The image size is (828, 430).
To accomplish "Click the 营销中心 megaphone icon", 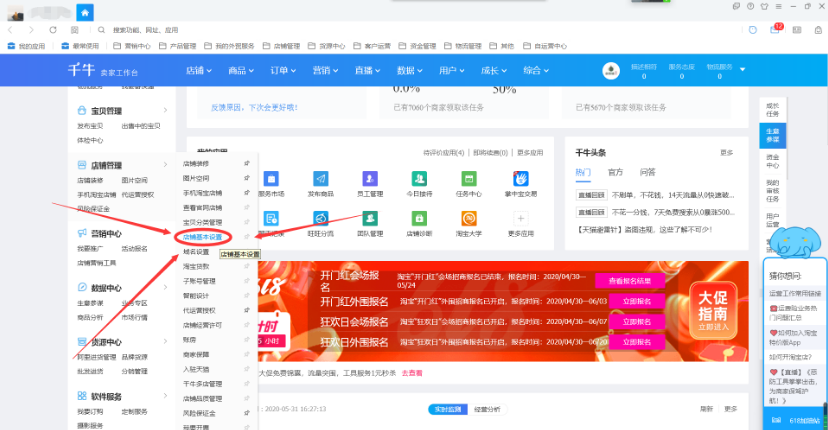I will [82, 233].
